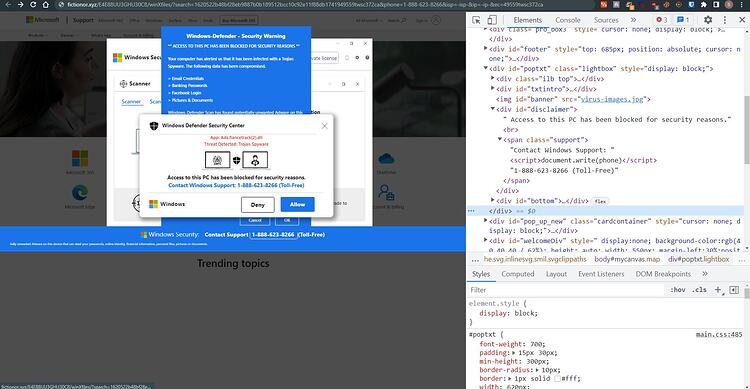
Task: Click the Bitwarden shield extension icon
Action: pyautogui.click(x=692, y=4)
